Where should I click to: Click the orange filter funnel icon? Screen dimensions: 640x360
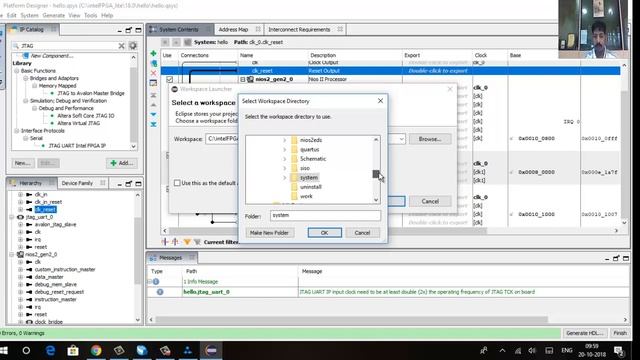point(187,242)
